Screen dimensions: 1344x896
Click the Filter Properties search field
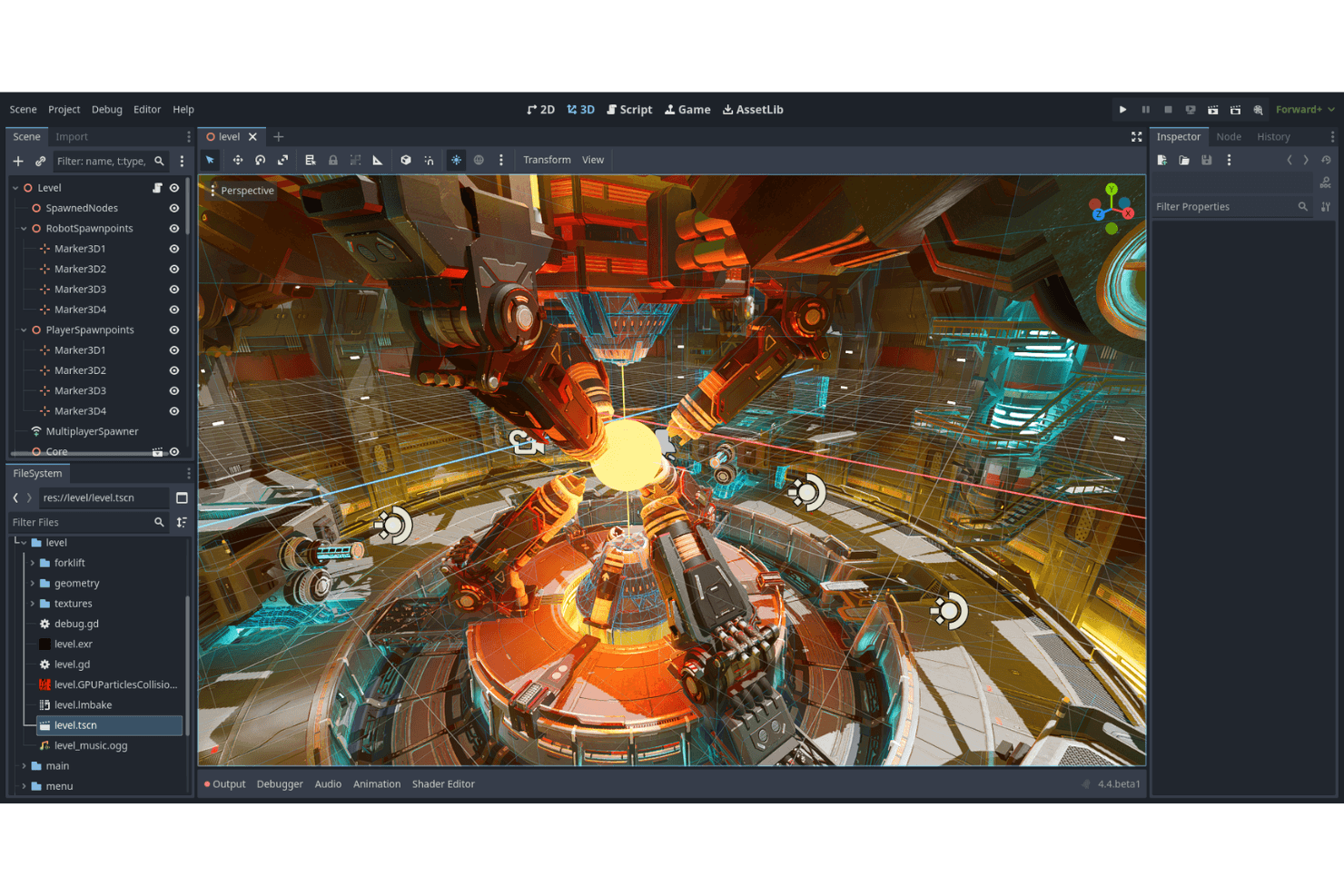(x=1231, y=207)
